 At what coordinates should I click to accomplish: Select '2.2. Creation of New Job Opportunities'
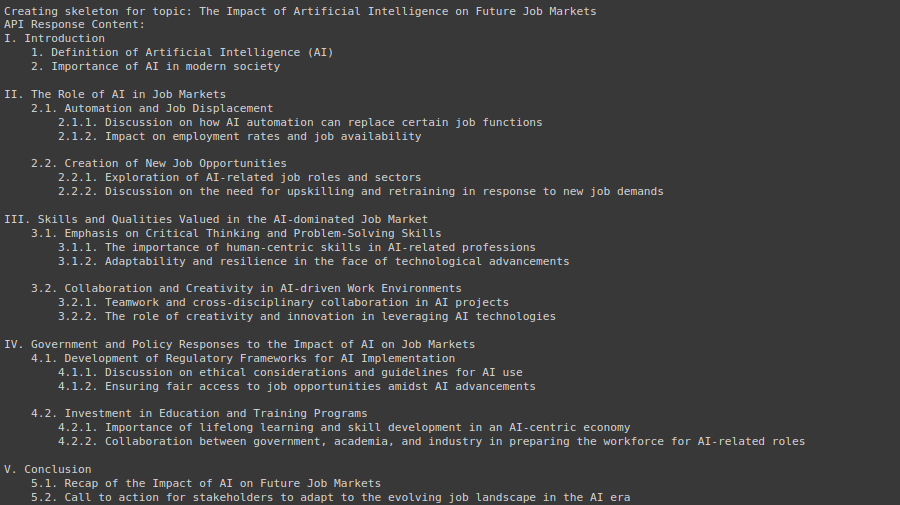click(159, 164)
